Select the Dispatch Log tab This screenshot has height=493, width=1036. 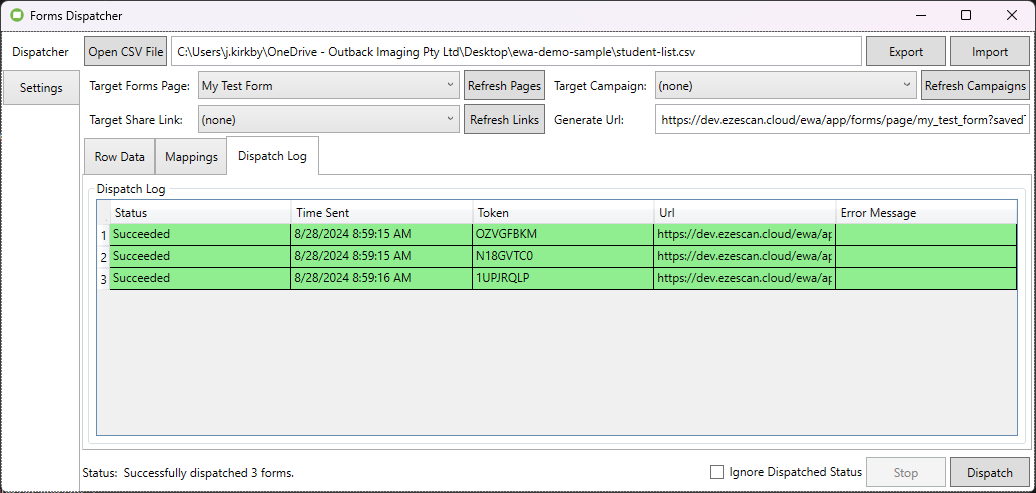coord(272,156)
